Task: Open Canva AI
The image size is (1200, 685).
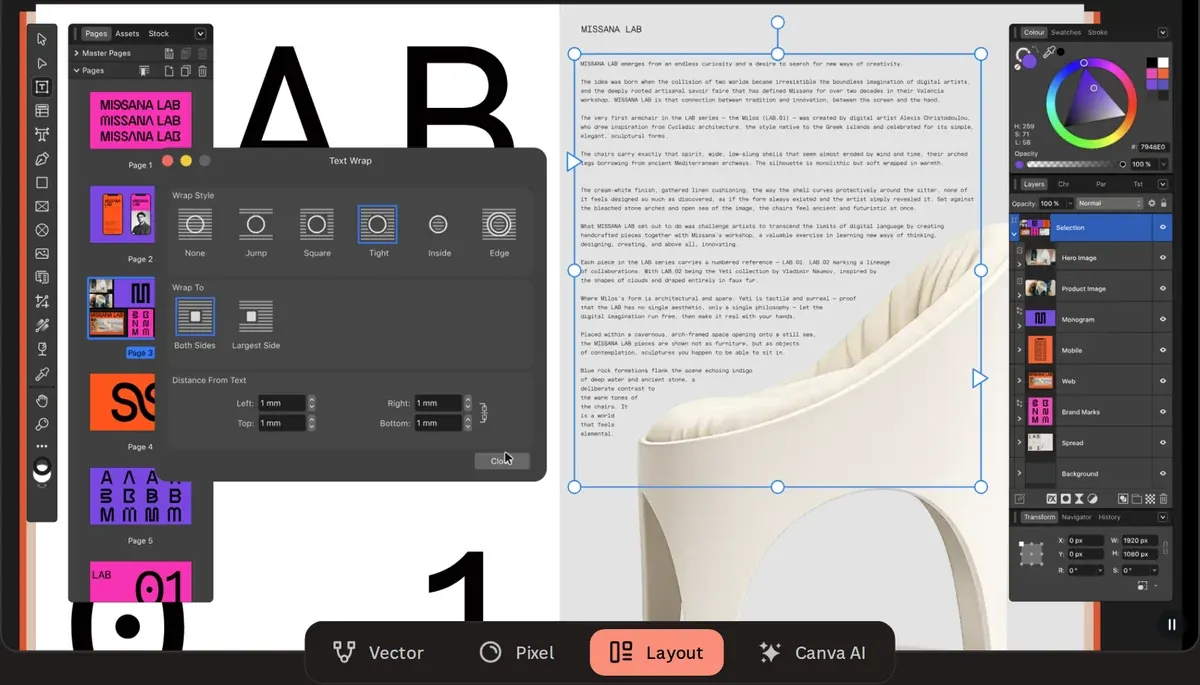Action: pos(813,653)
